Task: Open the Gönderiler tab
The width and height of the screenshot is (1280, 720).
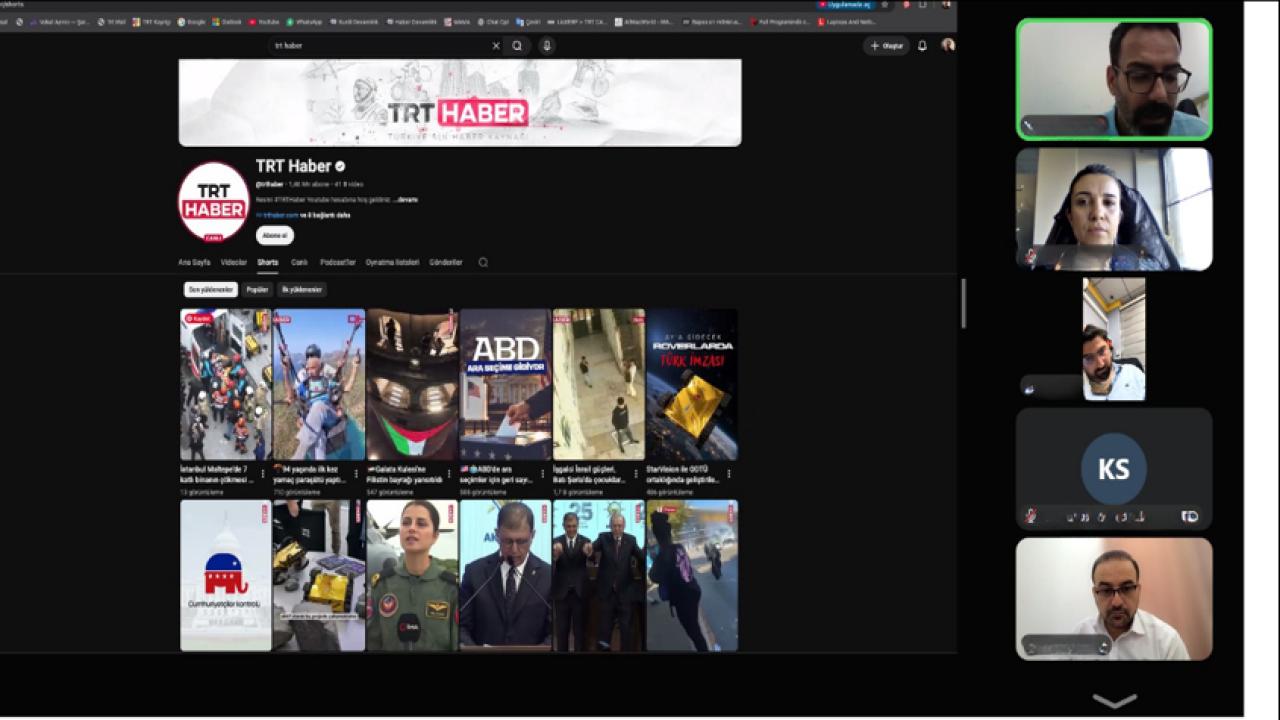Action: pos(446,262)
